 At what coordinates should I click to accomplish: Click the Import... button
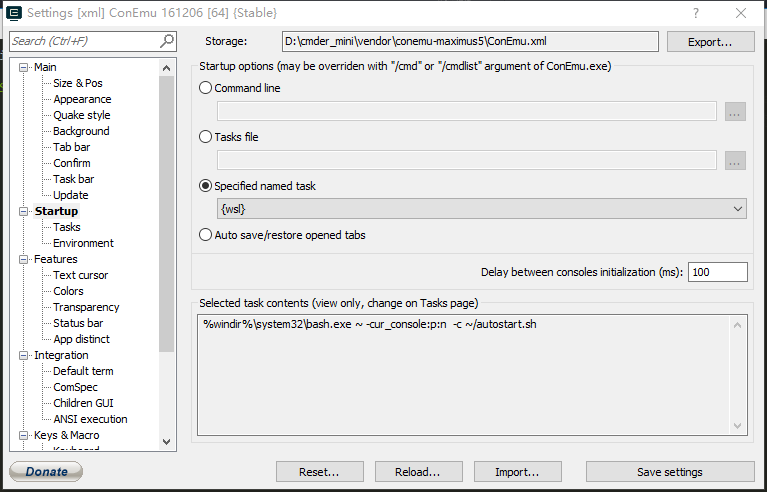point(518,472)
